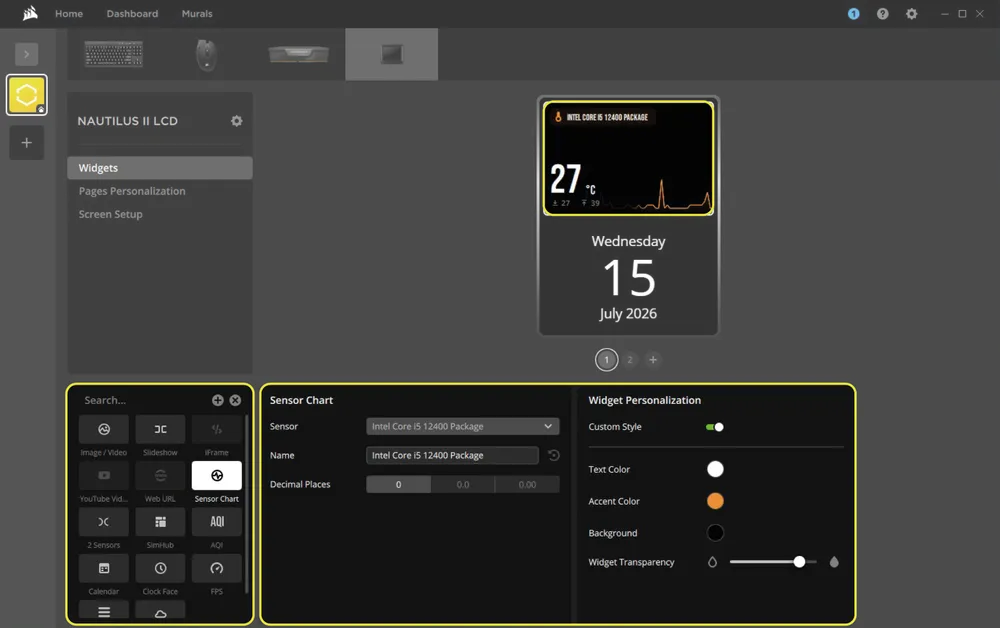Screen dimensions: 1000x628
Task: Click the outlined droplet transparency icon
Action: (x=712, y=562)
